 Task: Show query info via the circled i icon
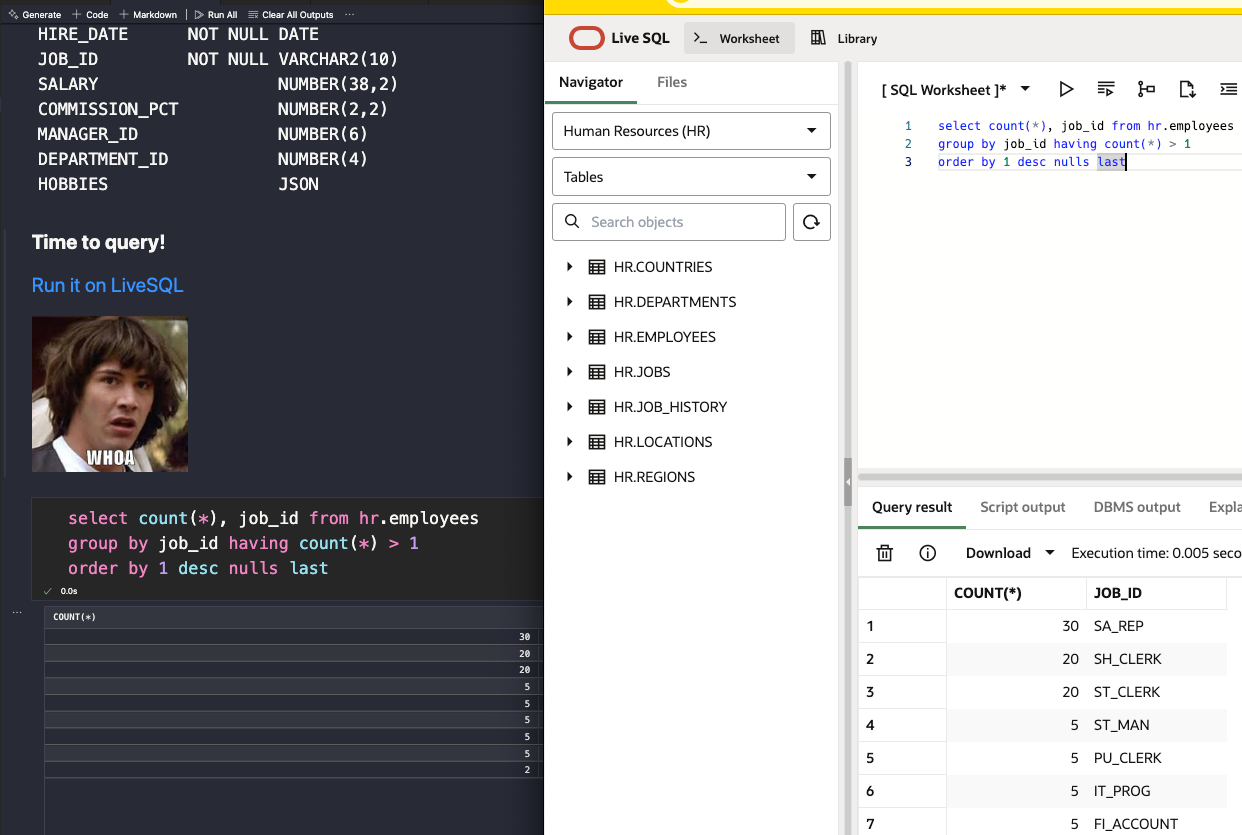click(927, 553)
